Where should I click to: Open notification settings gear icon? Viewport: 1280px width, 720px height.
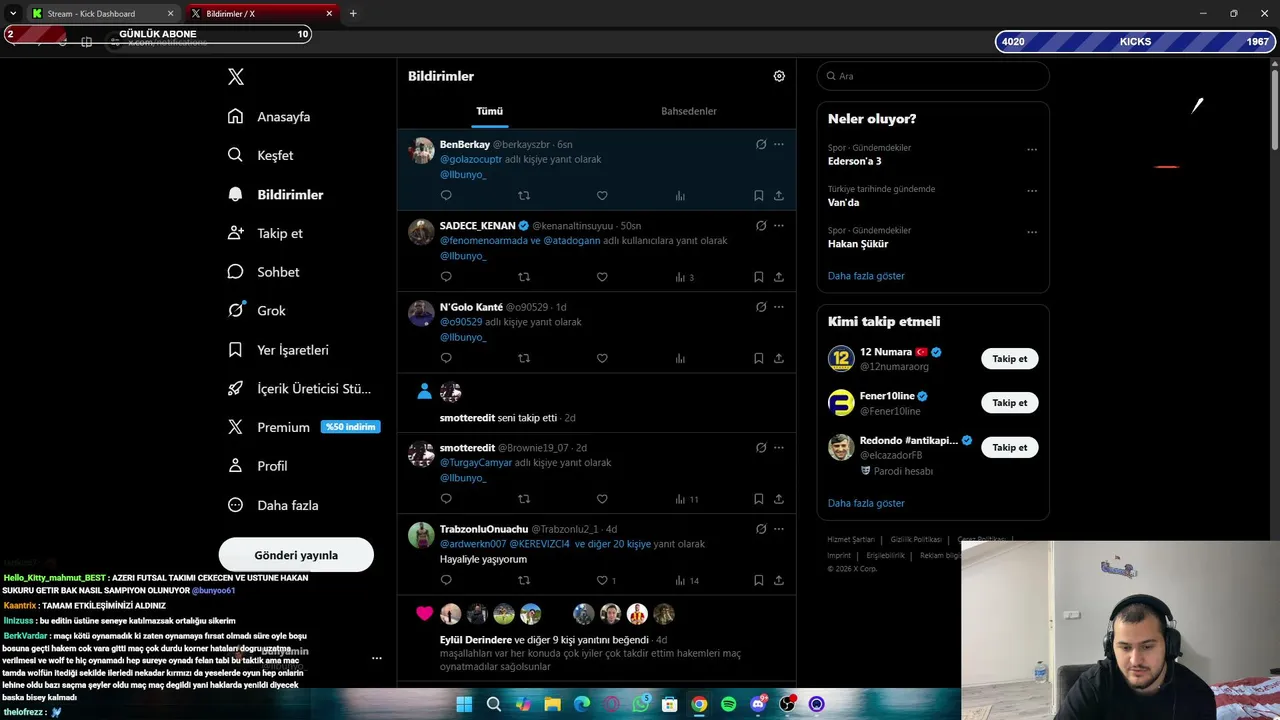click(x=779, y=76)
